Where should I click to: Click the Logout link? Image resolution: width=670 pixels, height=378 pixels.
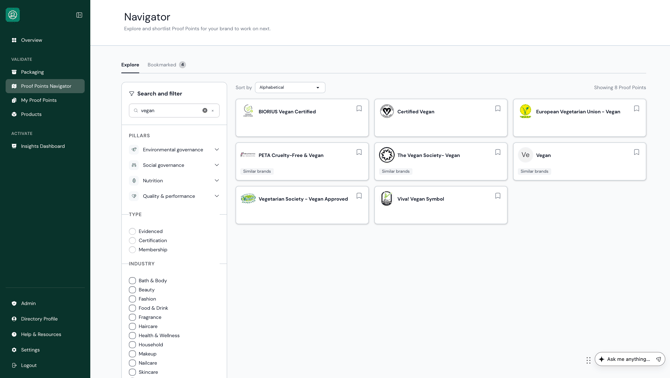point(28,365)
